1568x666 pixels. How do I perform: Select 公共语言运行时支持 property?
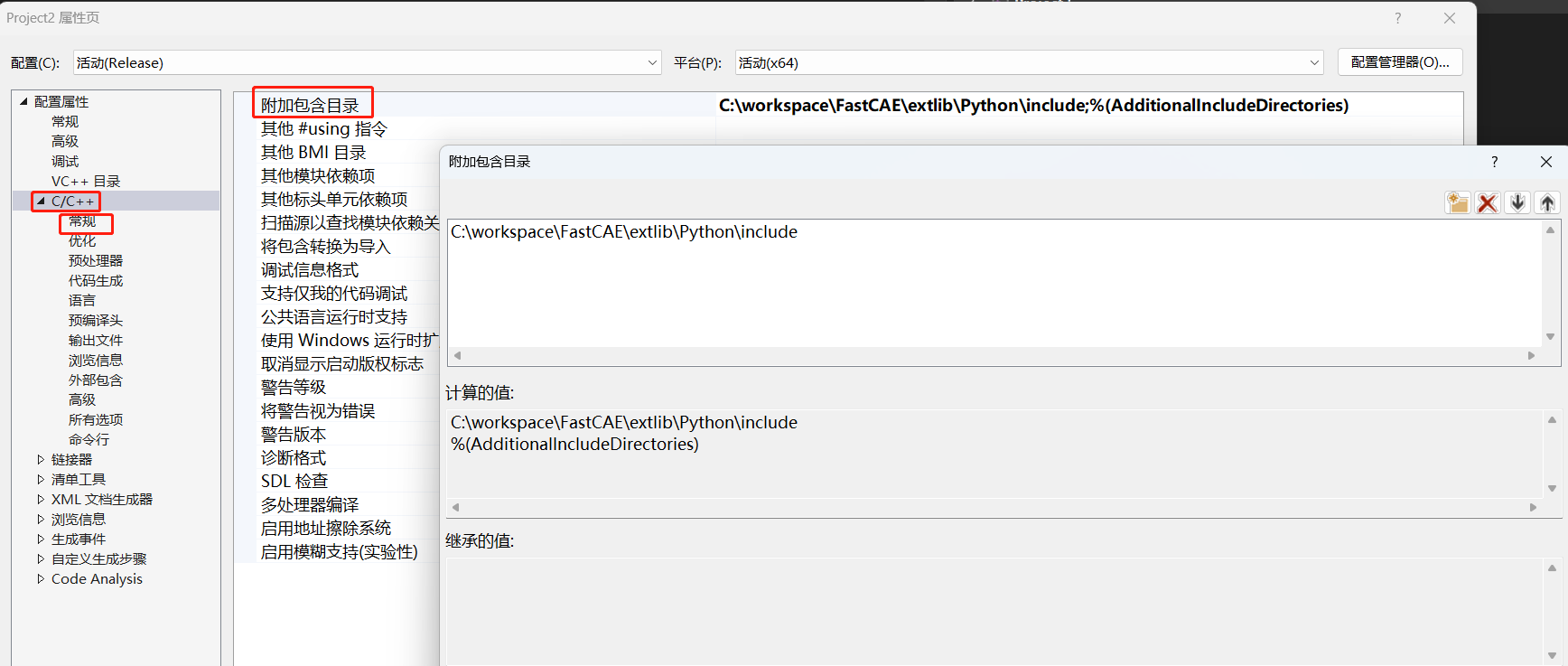point(334,316)
